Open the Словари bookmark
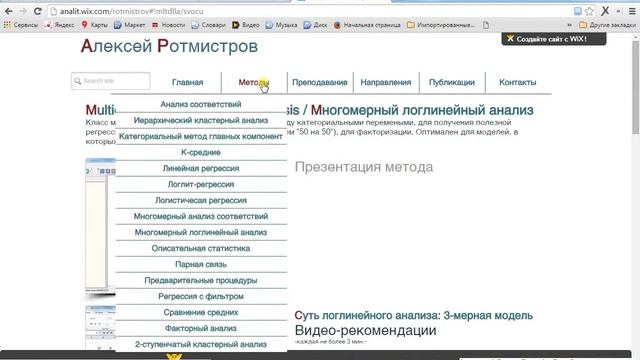Viewport: 640px width, 360px height. click(x=208, y=25)
